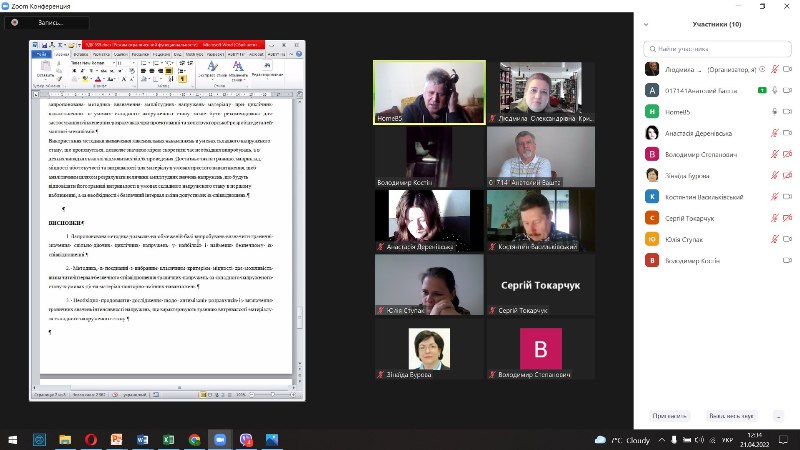800x450 pixels.
Task: Open Viber from the taskbar
Action: pos(246,439)
